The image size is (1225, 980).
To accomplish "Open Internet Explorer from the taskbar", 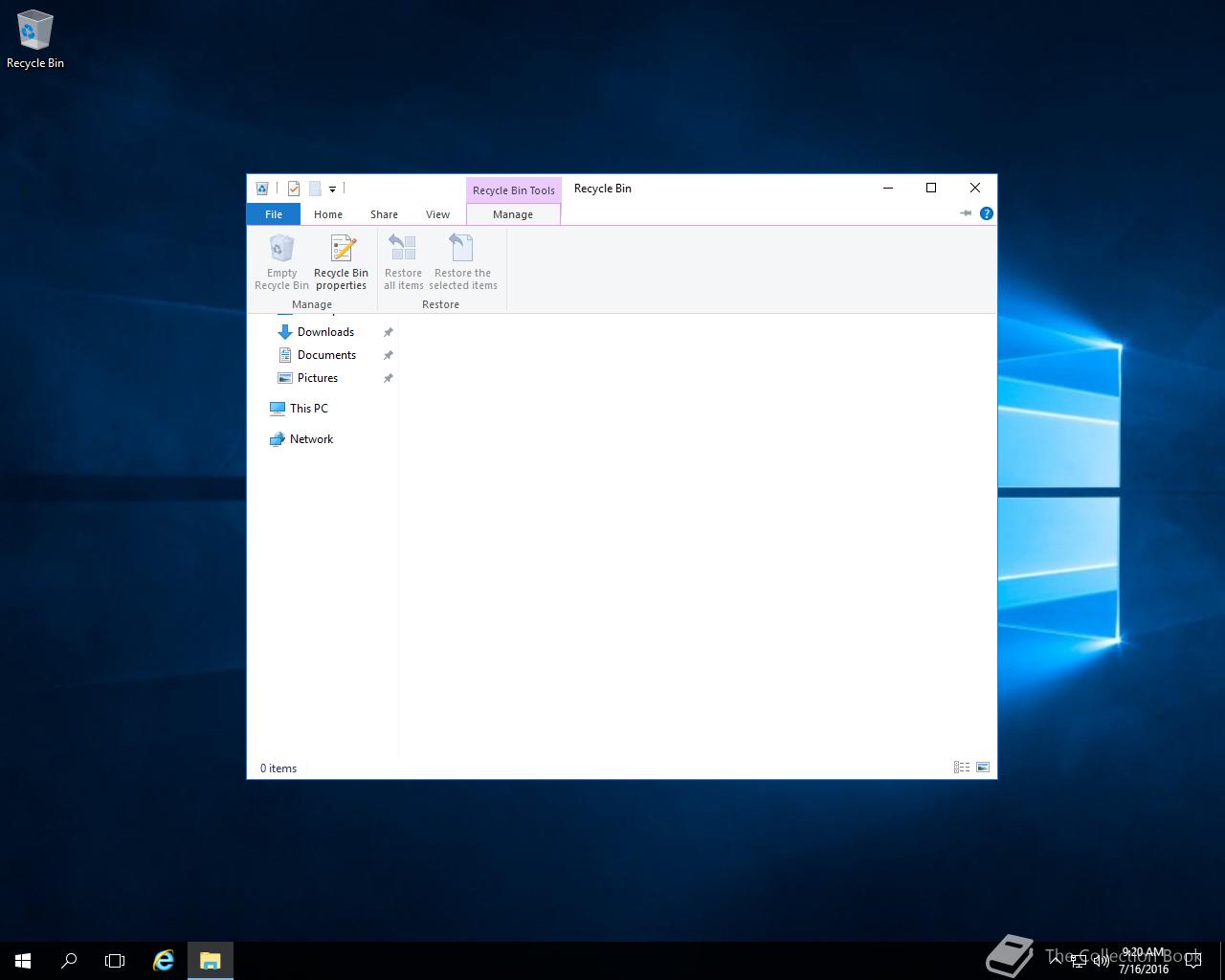I will tap(164, 960).
